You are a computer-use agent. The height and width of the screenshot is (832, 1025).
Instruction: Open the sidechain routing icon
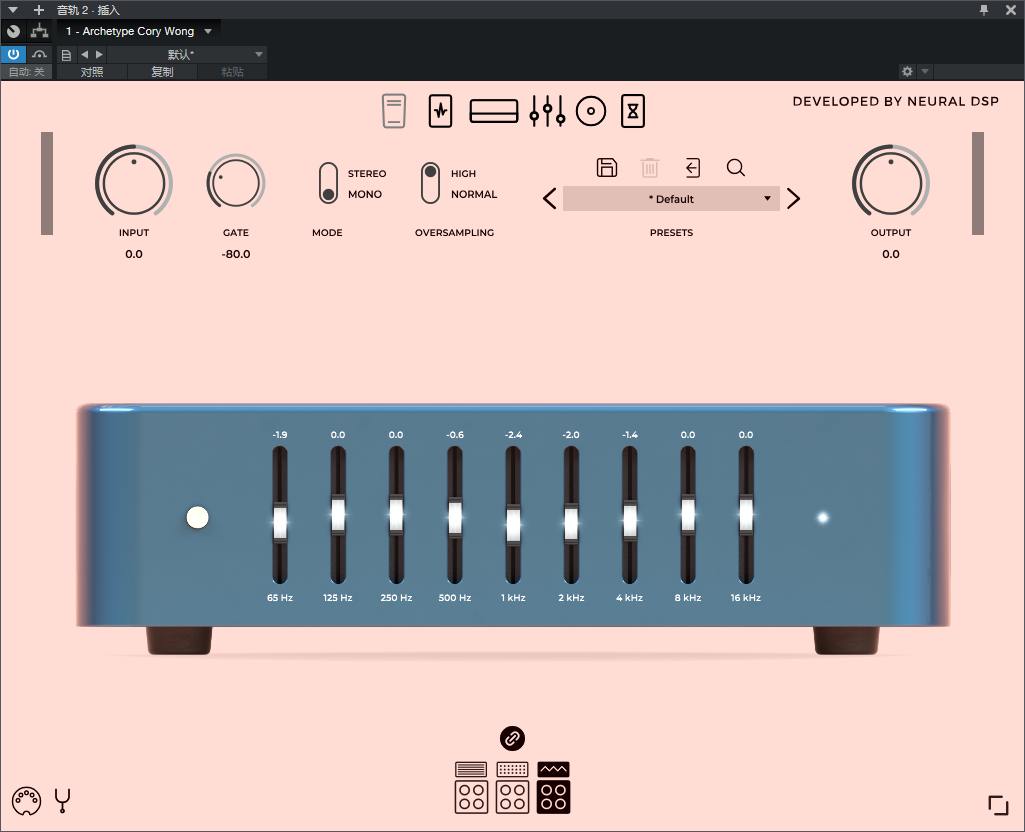tap(40, 31)
